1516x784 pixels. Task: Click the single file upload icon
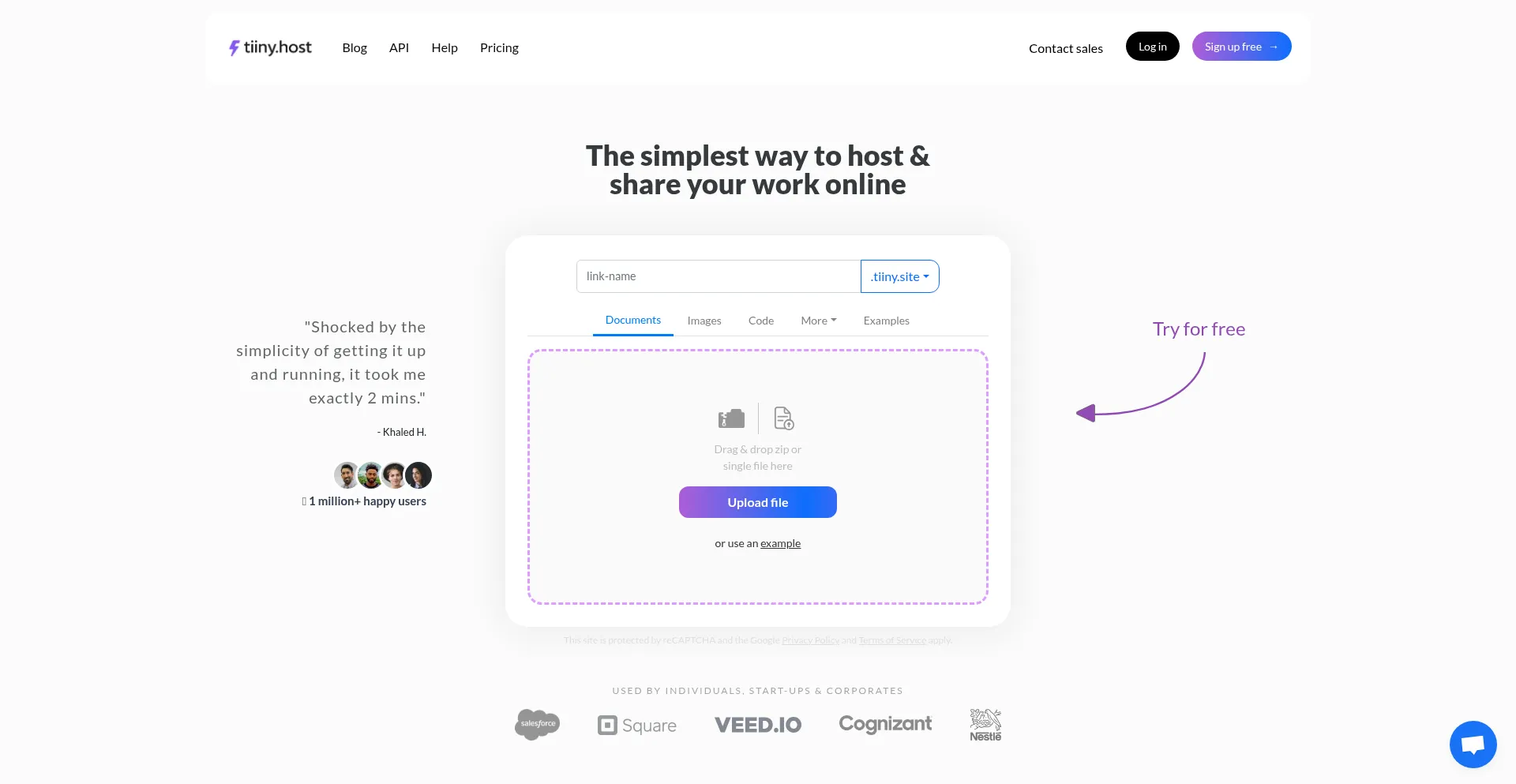click(784, 418)
